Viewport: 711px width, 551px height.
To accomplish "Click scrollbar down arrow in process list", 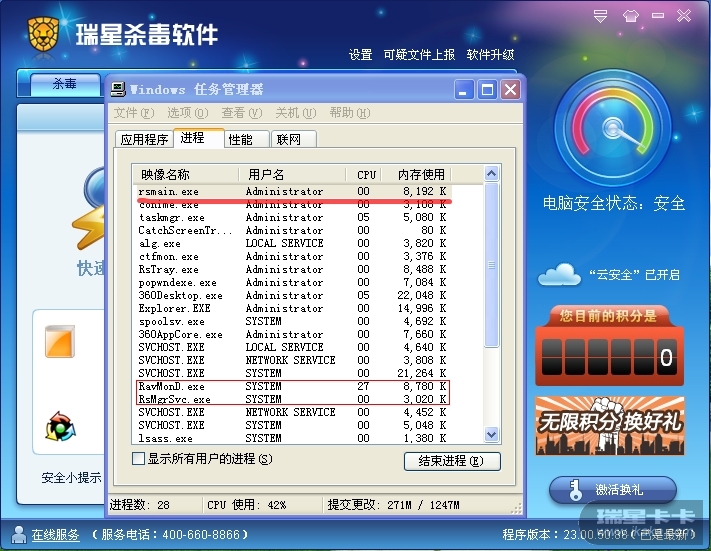I will [x=492, y=434].
